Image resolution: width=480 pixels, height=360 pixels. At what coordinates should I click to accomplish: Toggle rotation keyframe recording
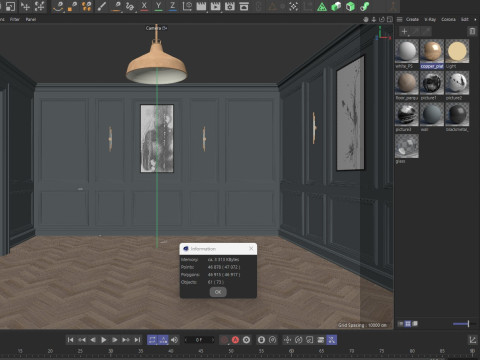(x=298, y=340)
